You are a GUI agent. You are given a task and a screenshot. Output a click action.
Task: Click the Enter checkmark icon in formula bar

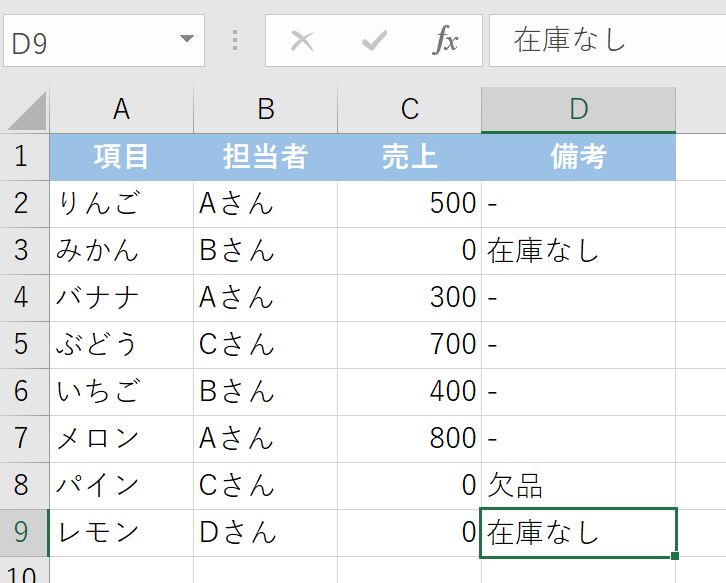point(374,40)
